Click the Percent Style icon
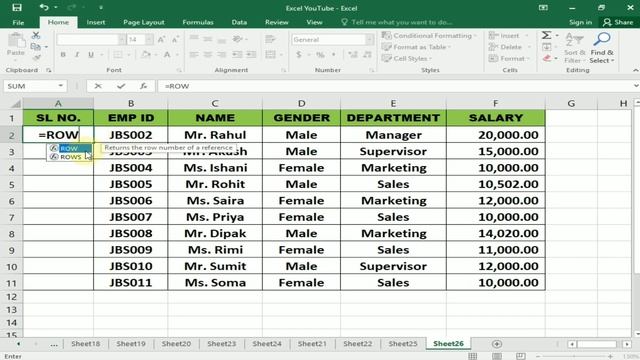The width and height of the screenshot is (640, 360). (x=320, y=54)
